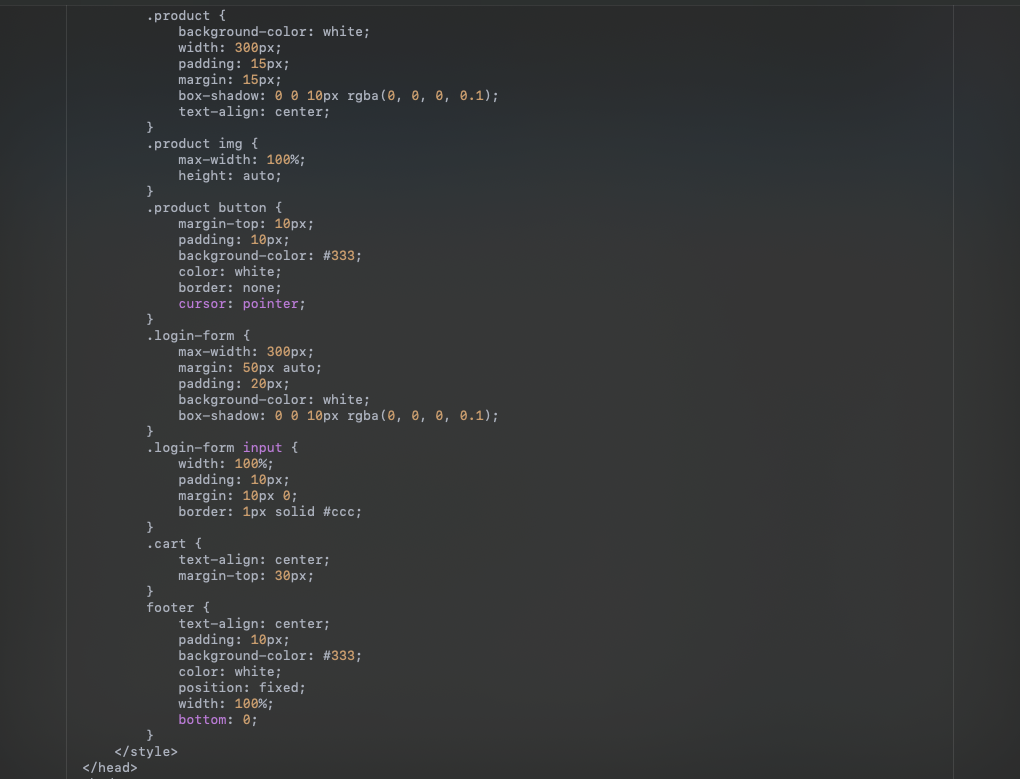The width and height of the screenshot is (1020, 779).
Task: Click the closing "</head>" tag
Action: pos(110,768)
